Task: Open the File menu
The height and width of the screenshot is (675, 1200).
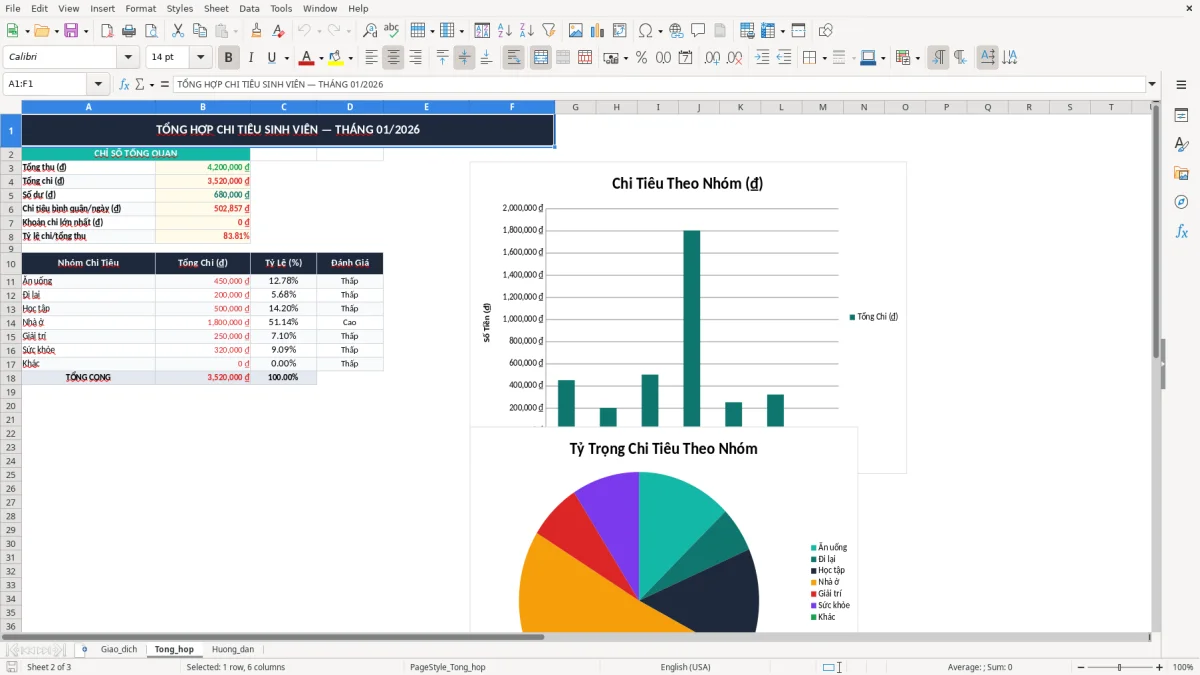Action: tap(13, 8)
